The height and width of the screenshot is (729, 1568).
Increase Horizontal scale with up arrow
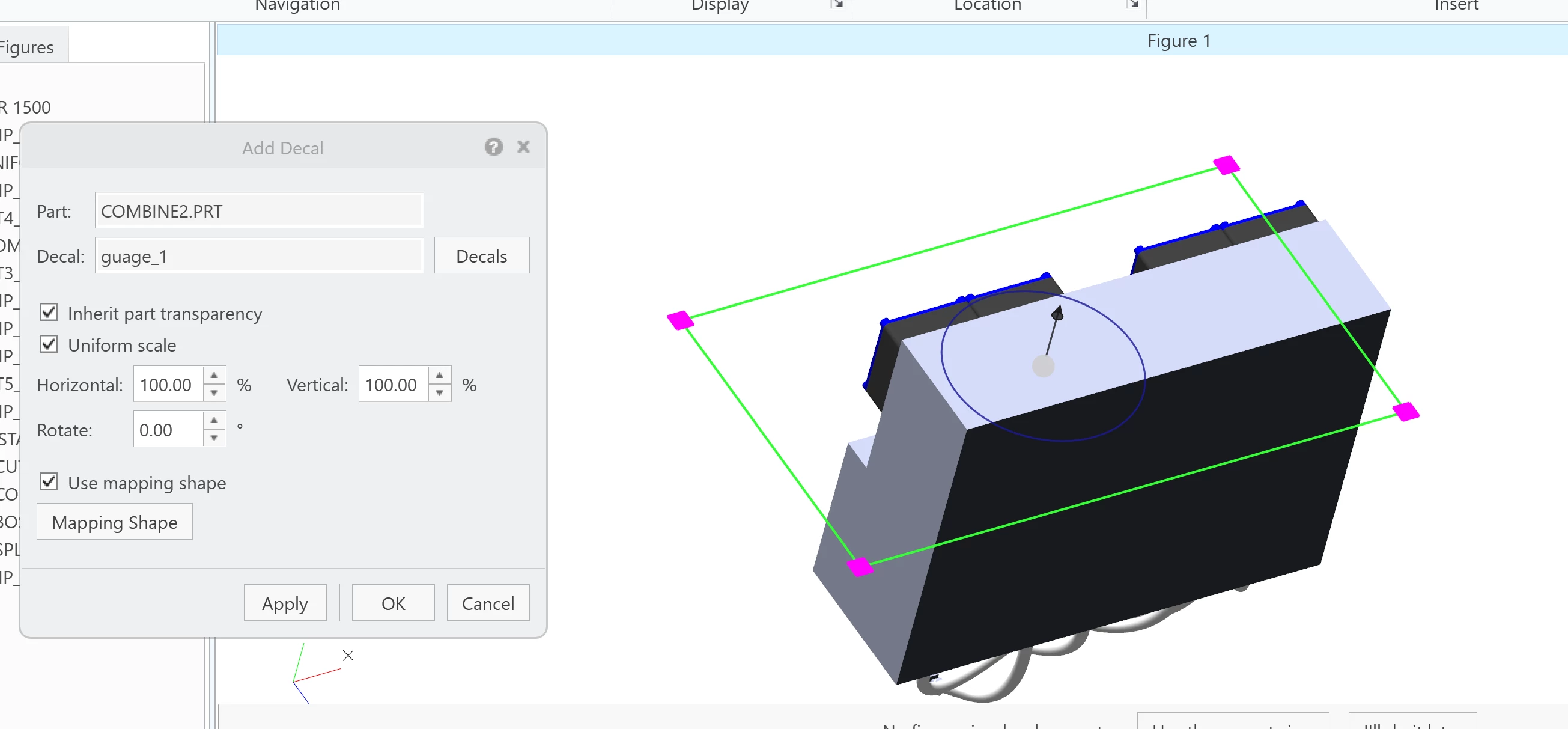214,375
